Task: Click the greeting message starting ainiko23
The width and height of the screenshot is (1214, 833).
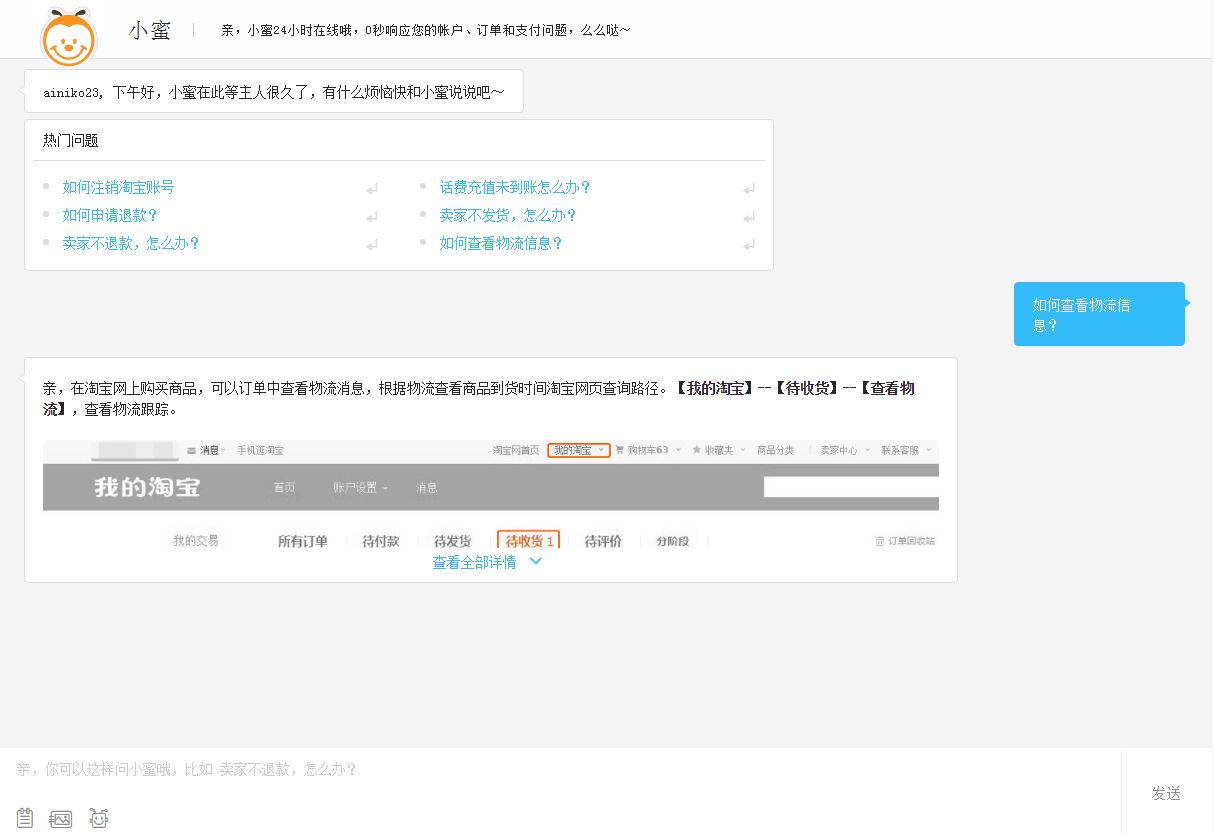Action: click(x=274, y=91)
